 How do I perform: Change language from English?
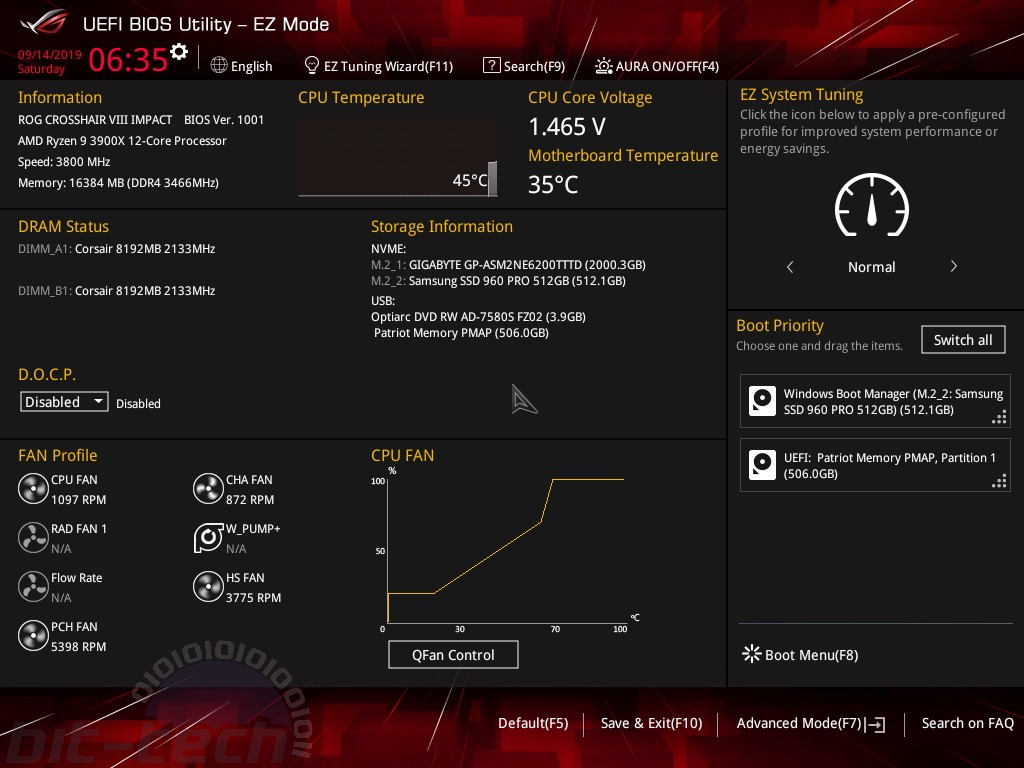(x=251, y=66)
